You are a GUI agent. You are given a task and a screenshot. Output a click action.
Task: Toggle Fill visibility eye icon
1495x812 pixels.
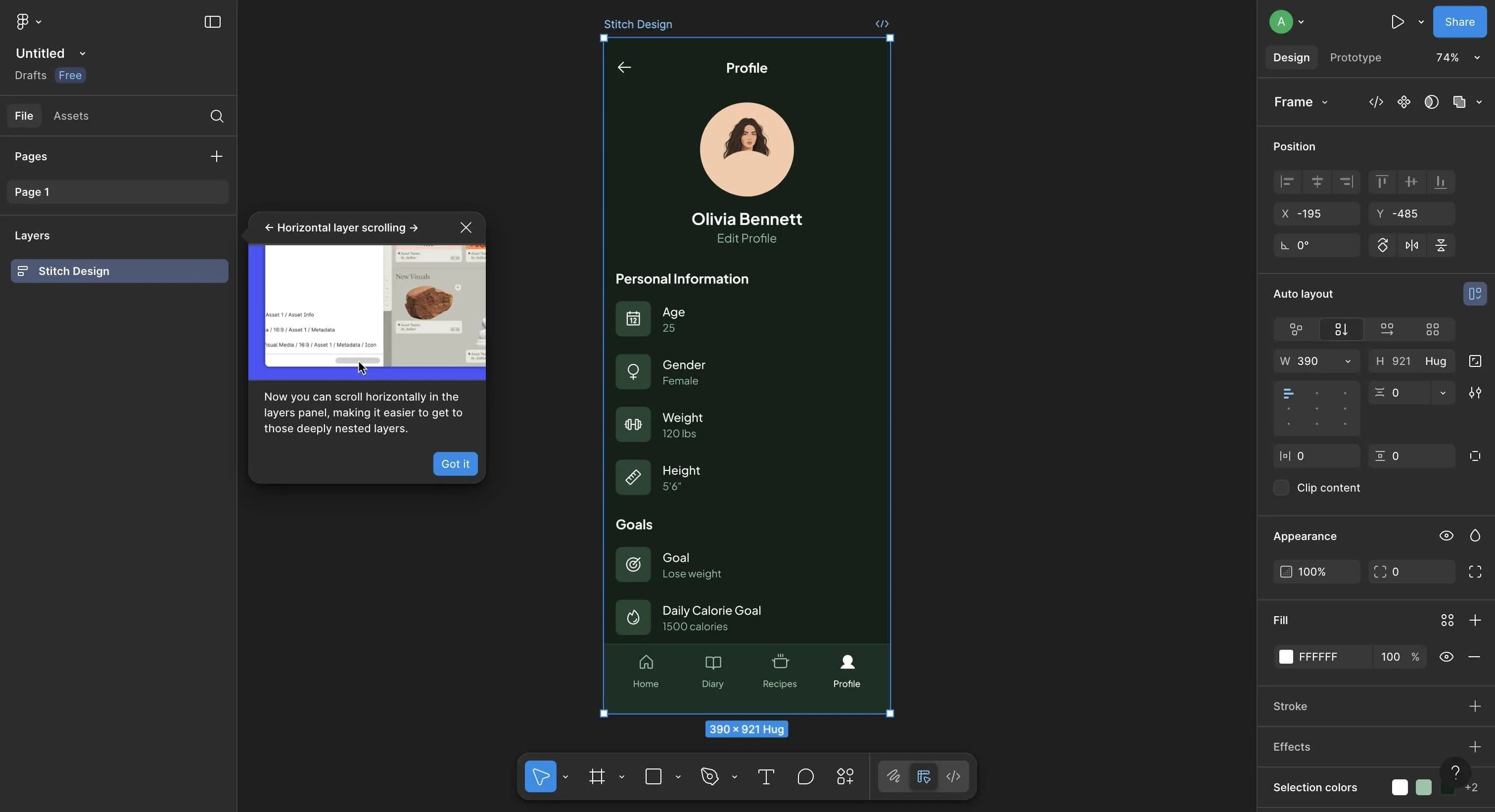click(1446, 657)
